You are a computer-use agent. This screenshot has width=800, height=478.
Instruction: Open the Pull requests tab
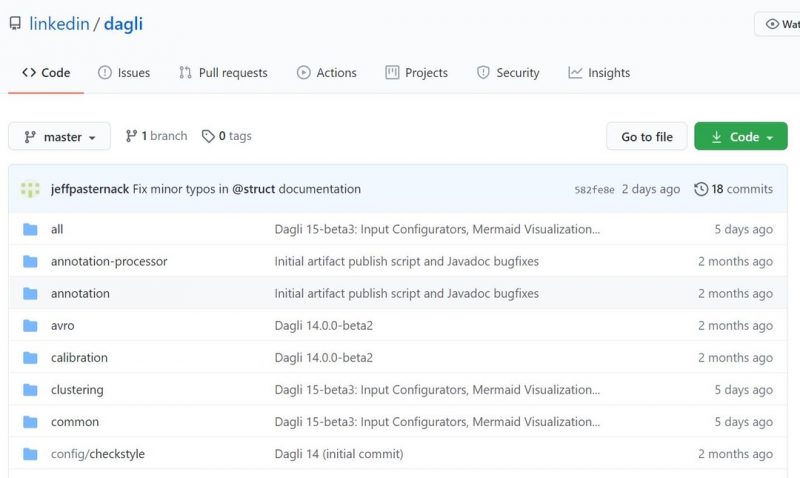click(x=223, y=73)
